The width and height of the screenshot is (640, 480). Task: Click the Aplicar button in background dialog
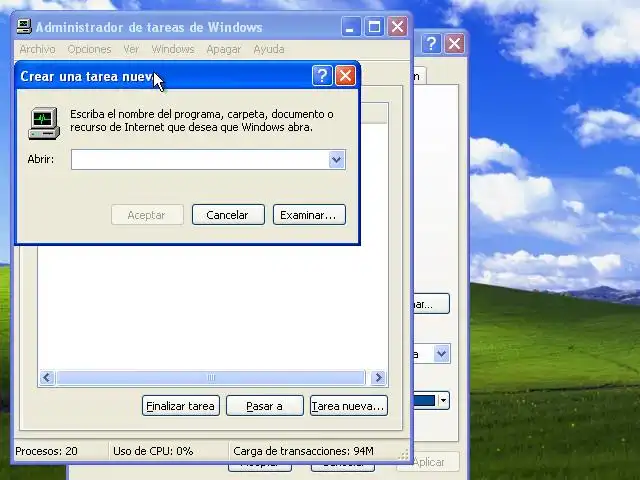[428, 462]
